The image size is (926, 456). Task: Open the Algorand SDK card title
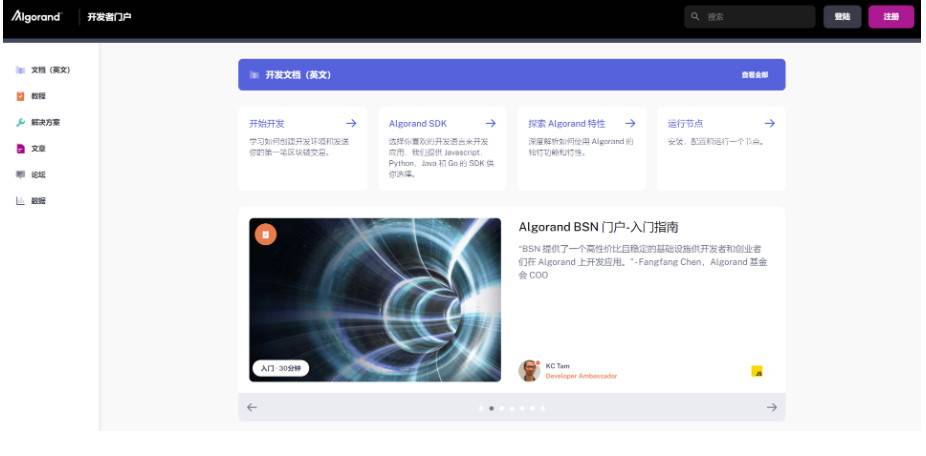pyautogui.click(x=418, y=123)
